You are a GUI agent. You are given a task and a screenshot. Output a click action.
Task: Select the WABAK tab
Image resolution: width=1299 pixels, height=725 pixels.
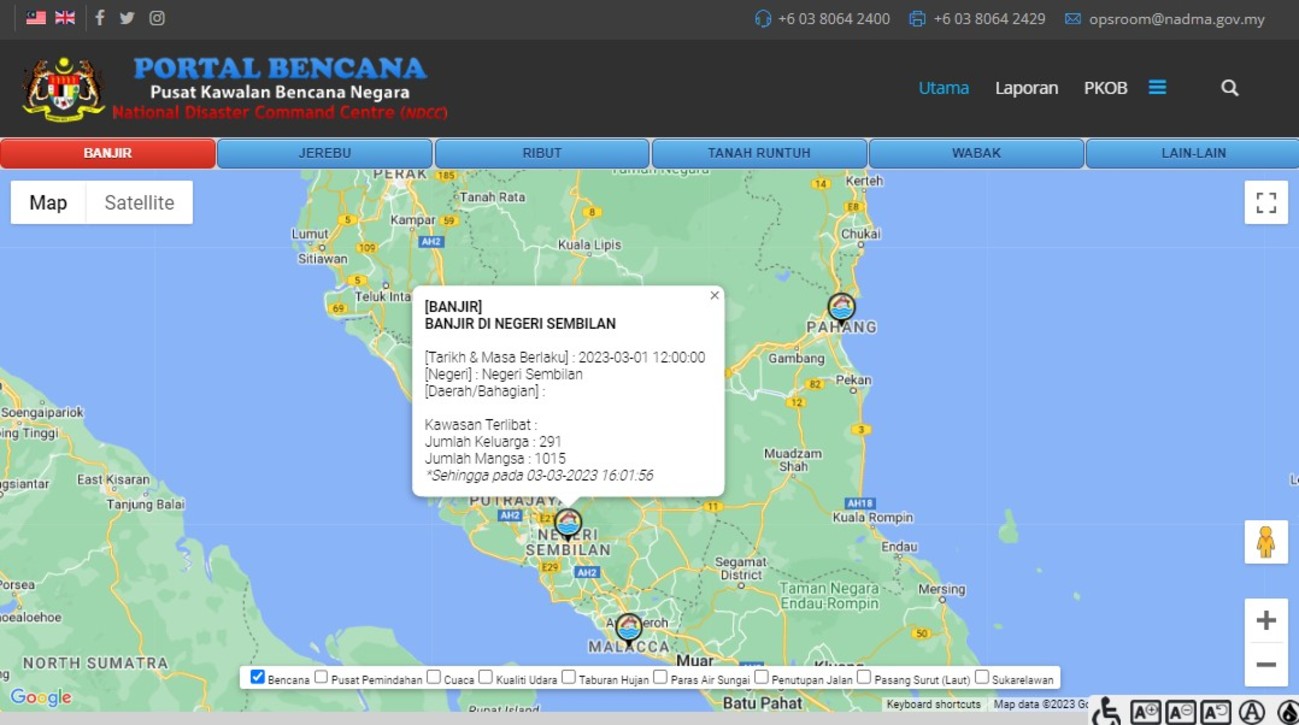[x=976, y=153]
